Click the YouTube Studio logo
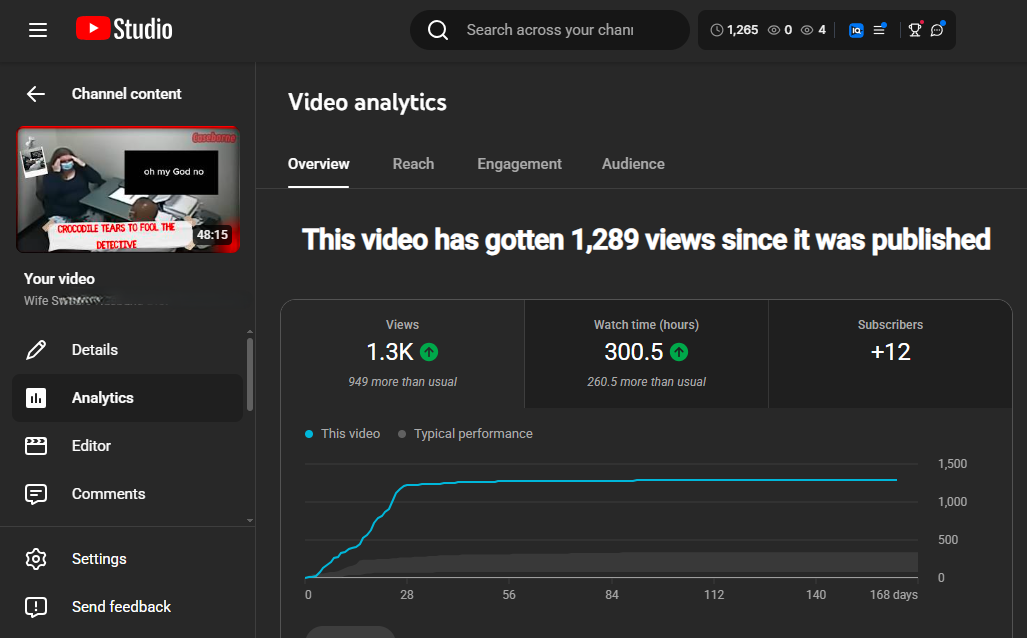 pyautogui.click(x=124, y=30)
